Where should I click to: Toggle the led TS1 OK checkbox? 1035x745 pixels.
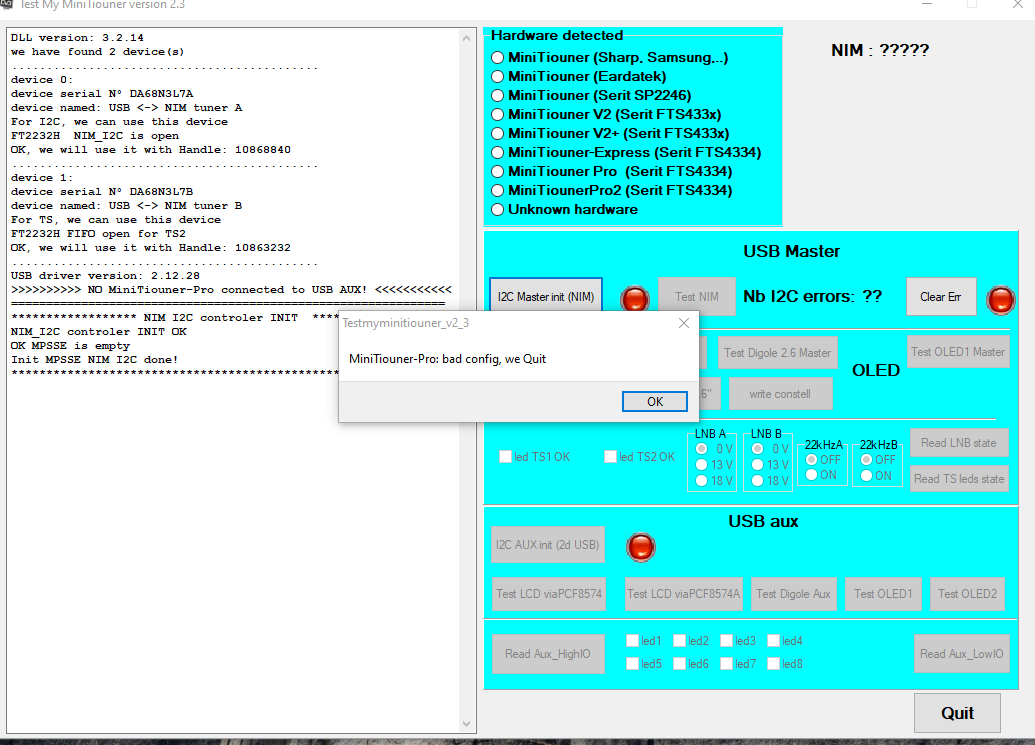[x=506, y=457]
